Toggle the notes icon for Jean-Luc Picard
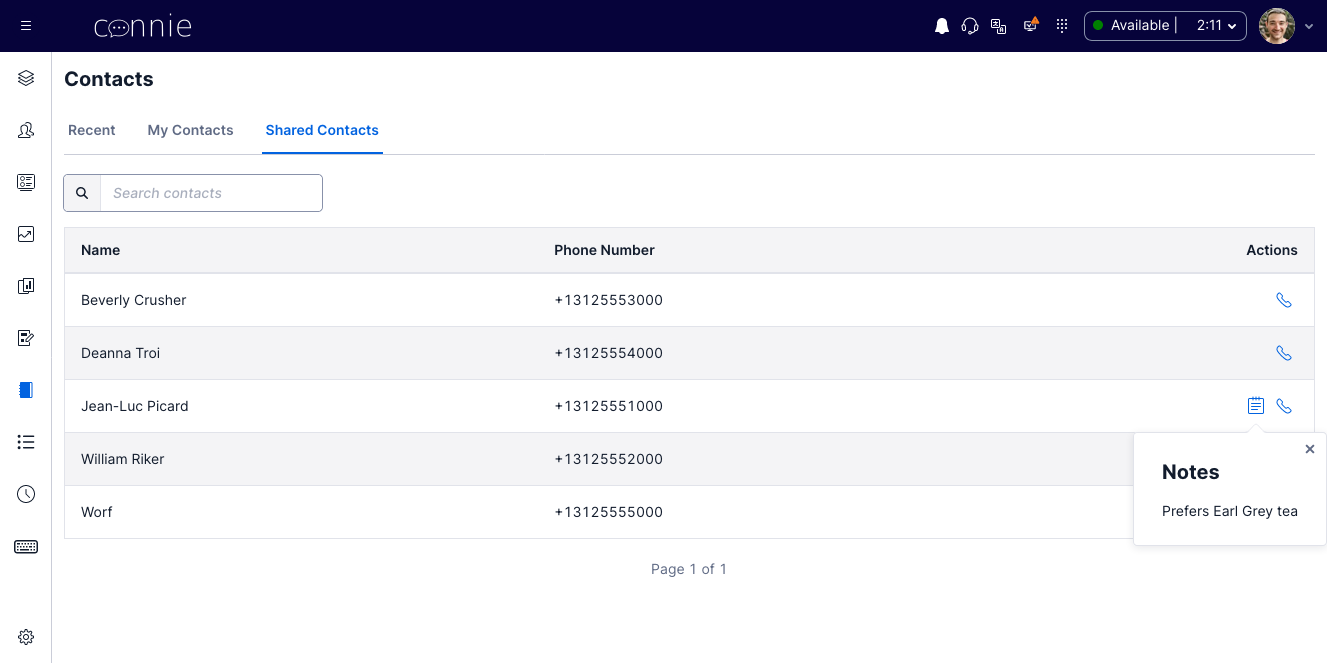 click(x=1256, y=406)
